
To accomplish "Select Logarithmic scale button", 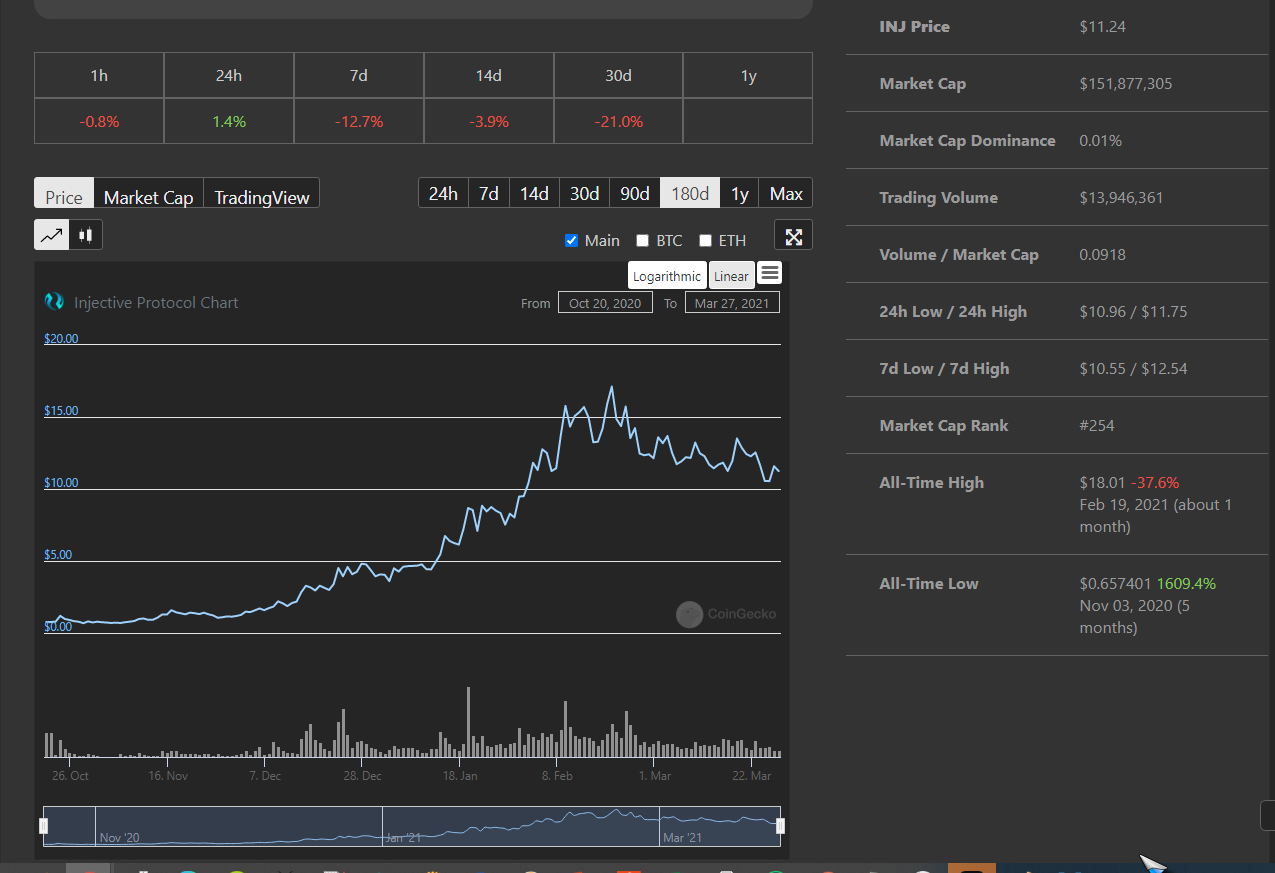I will (x=667, y=276).
